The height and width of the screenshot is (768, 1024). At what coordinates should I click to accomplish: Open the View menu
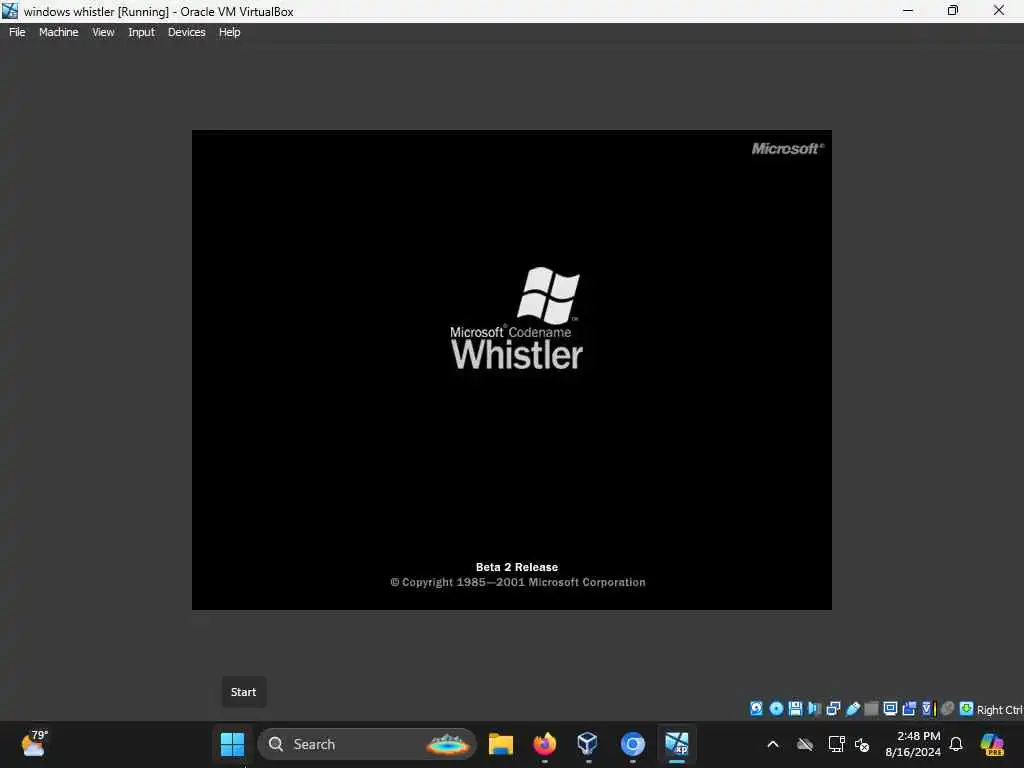(x=103, y=32)
